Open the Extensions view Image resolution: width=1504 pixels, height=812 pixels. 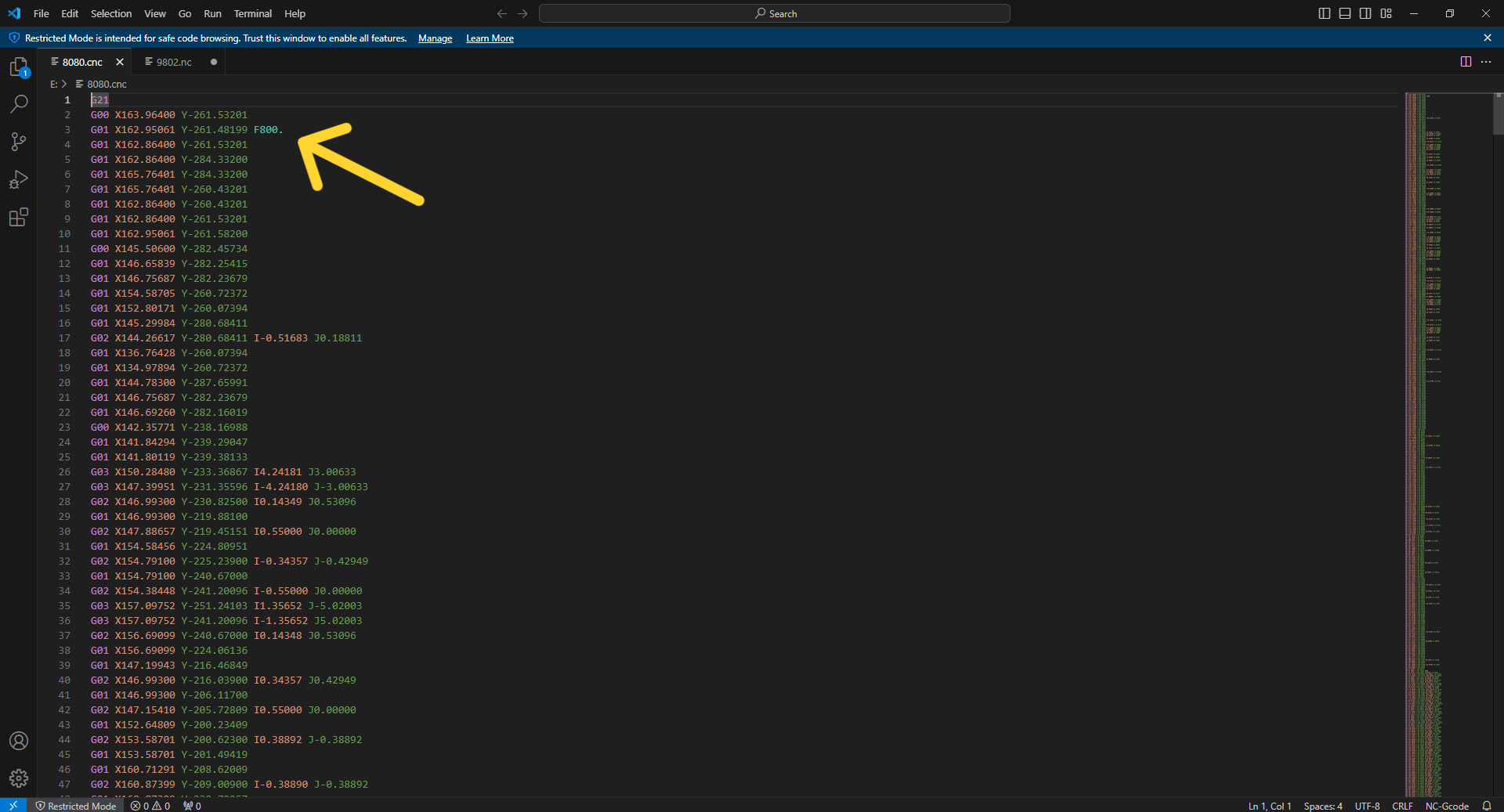pos(19,217)
